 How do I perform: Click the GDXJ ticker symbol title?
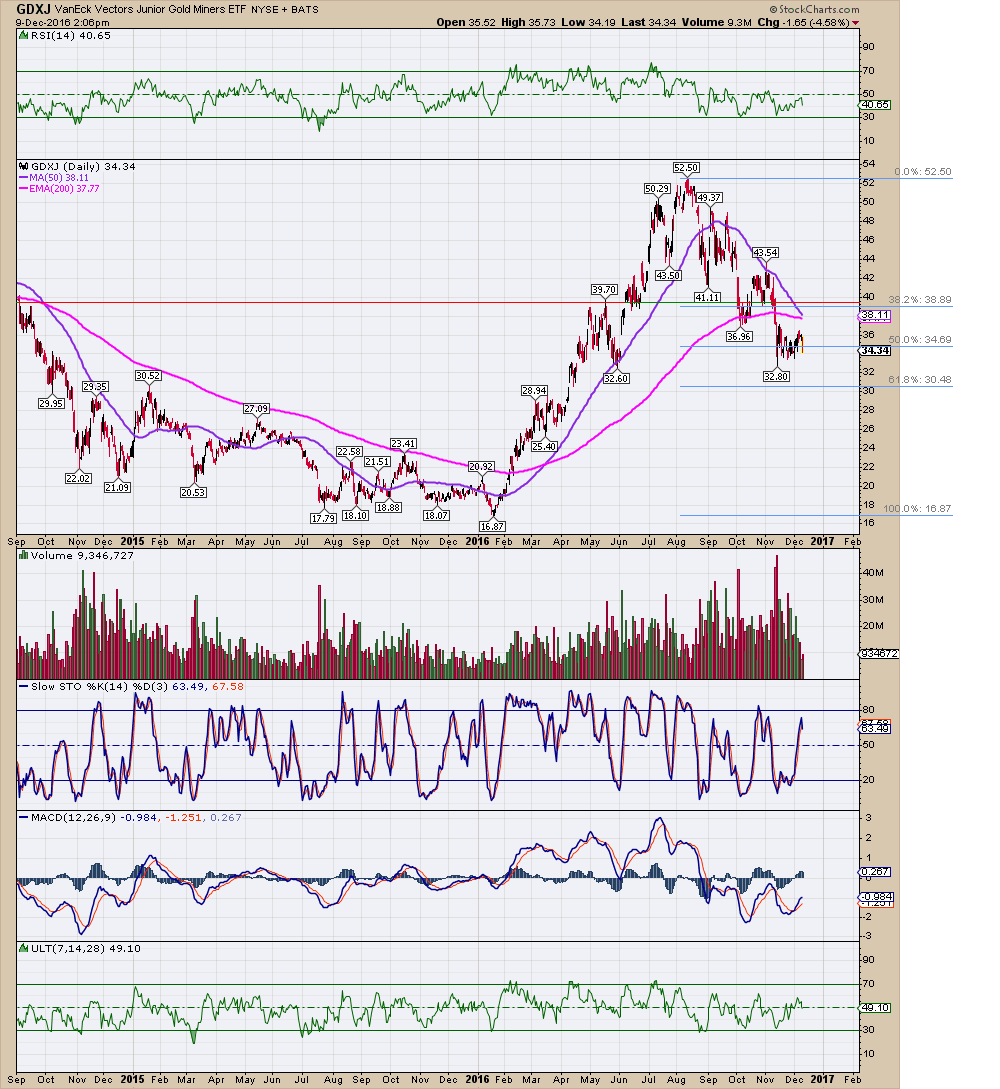[x=33, y=9]
